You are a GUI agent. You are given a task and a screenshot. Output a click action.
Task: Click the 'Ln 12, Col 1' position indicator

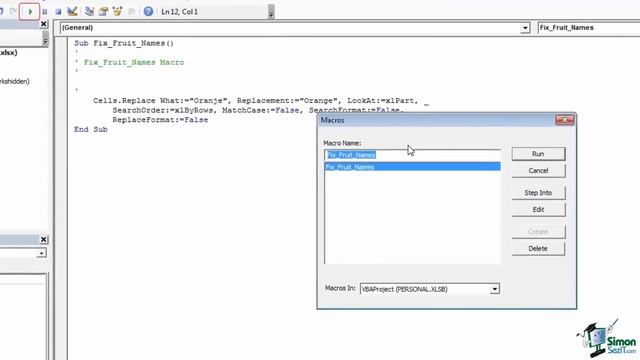pyautogui.click(x=180, y=12)
